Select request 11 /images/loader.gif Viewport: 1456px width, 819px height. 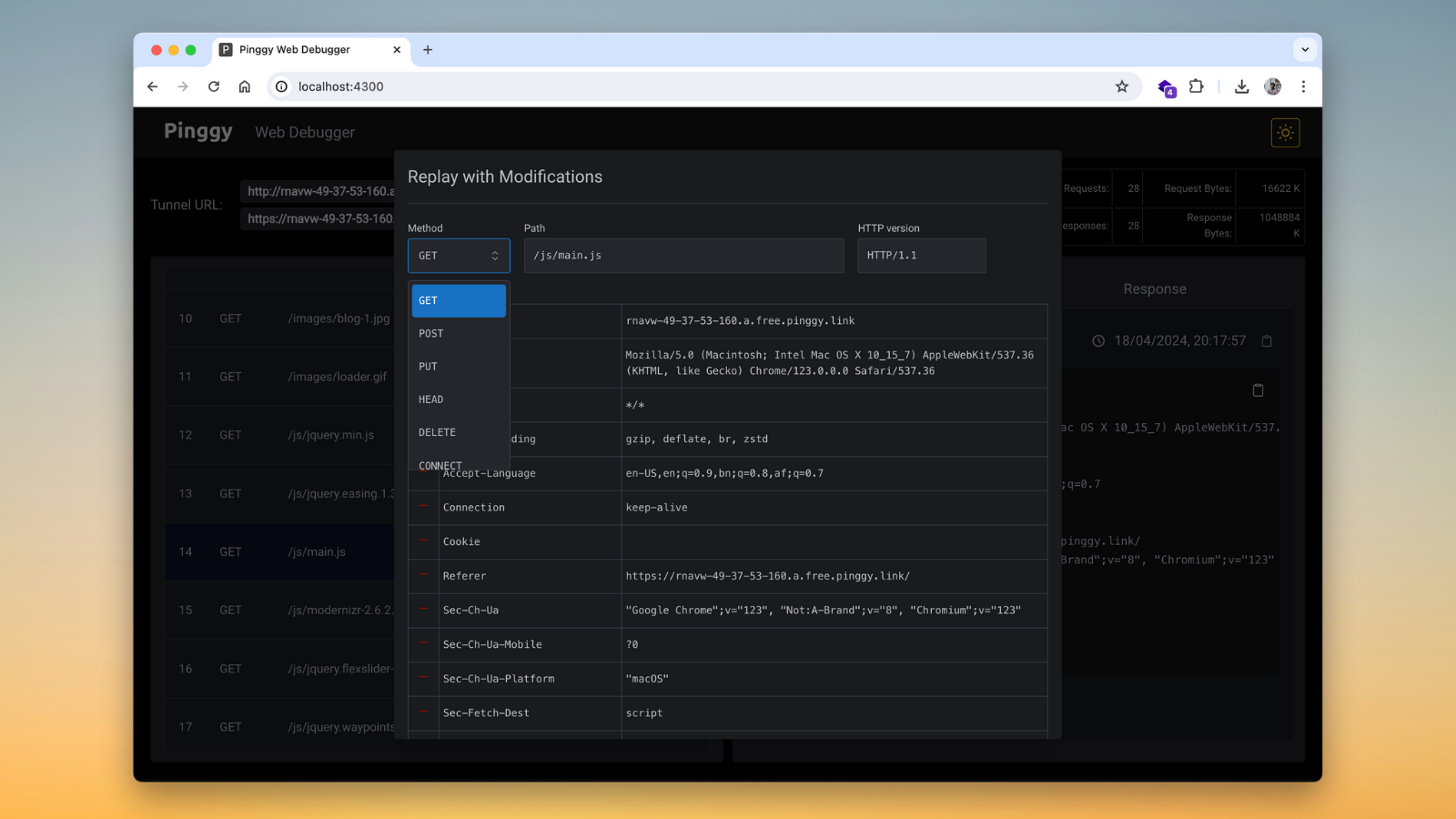[279, 377]
